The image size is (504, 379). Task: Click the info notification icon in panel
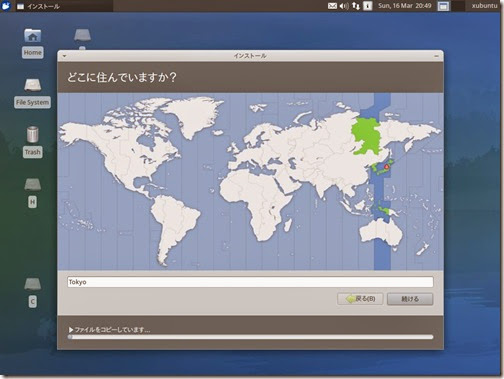pyautogui.click(x=367, y=6)
